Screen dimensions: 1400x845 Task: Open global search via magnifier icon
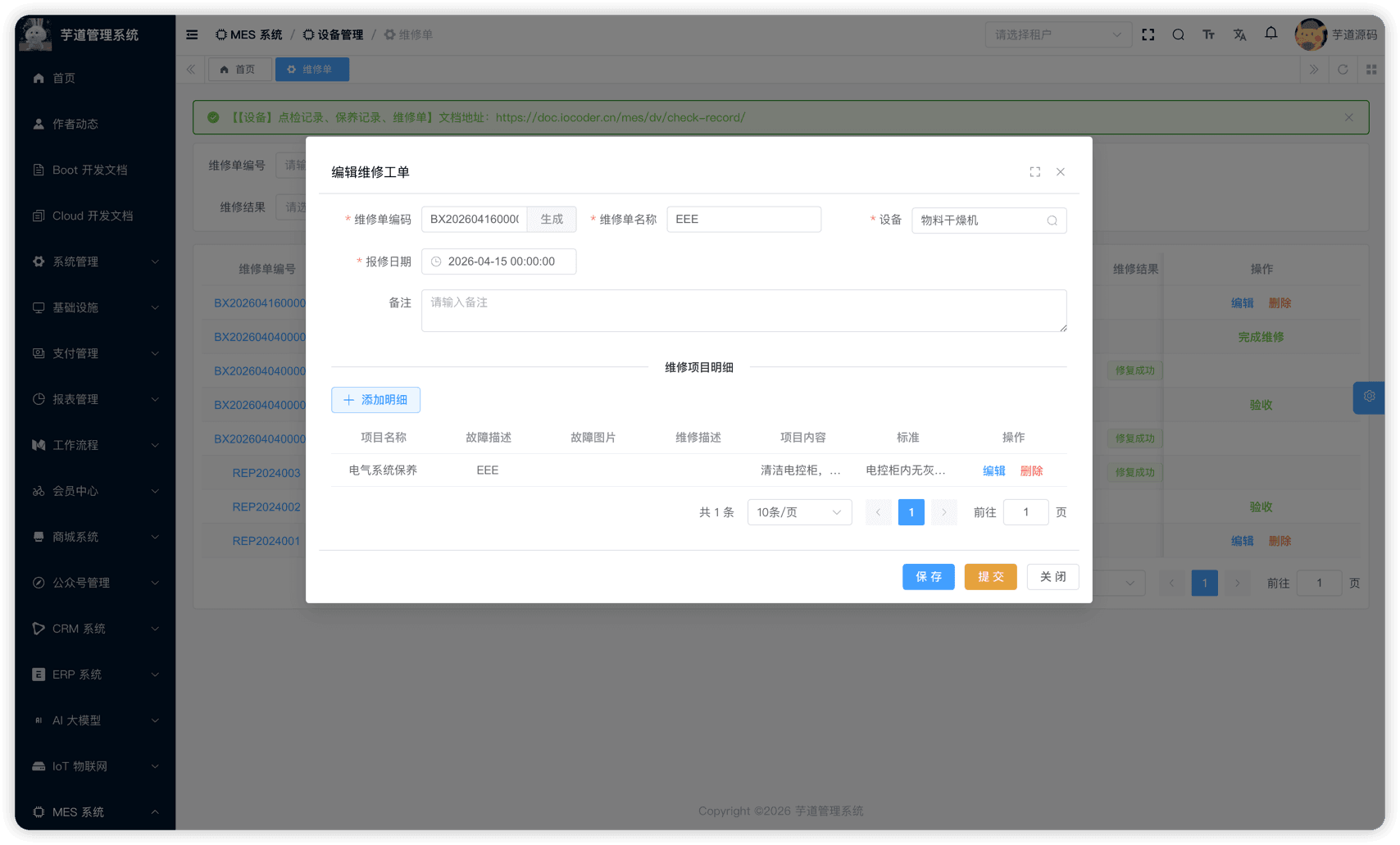coord(1178,34)
